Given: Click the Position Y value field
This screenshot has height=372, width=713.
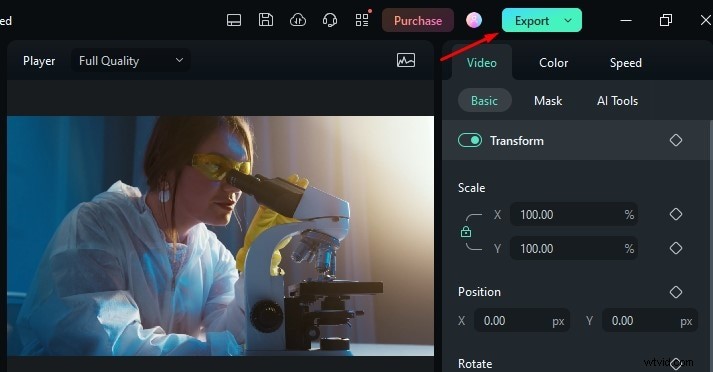Looking at the screenshot, I should coord(649,321).
